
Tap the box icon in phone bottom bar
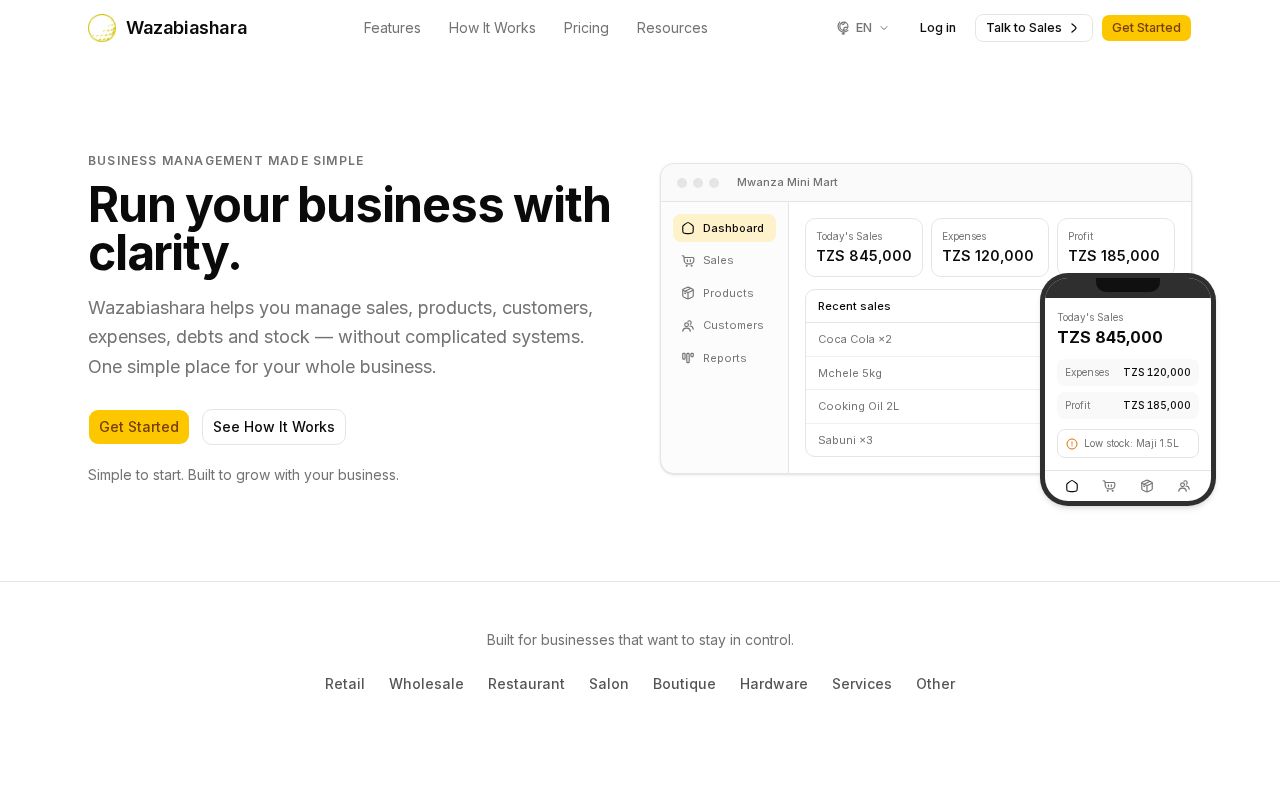[1147, 486]
